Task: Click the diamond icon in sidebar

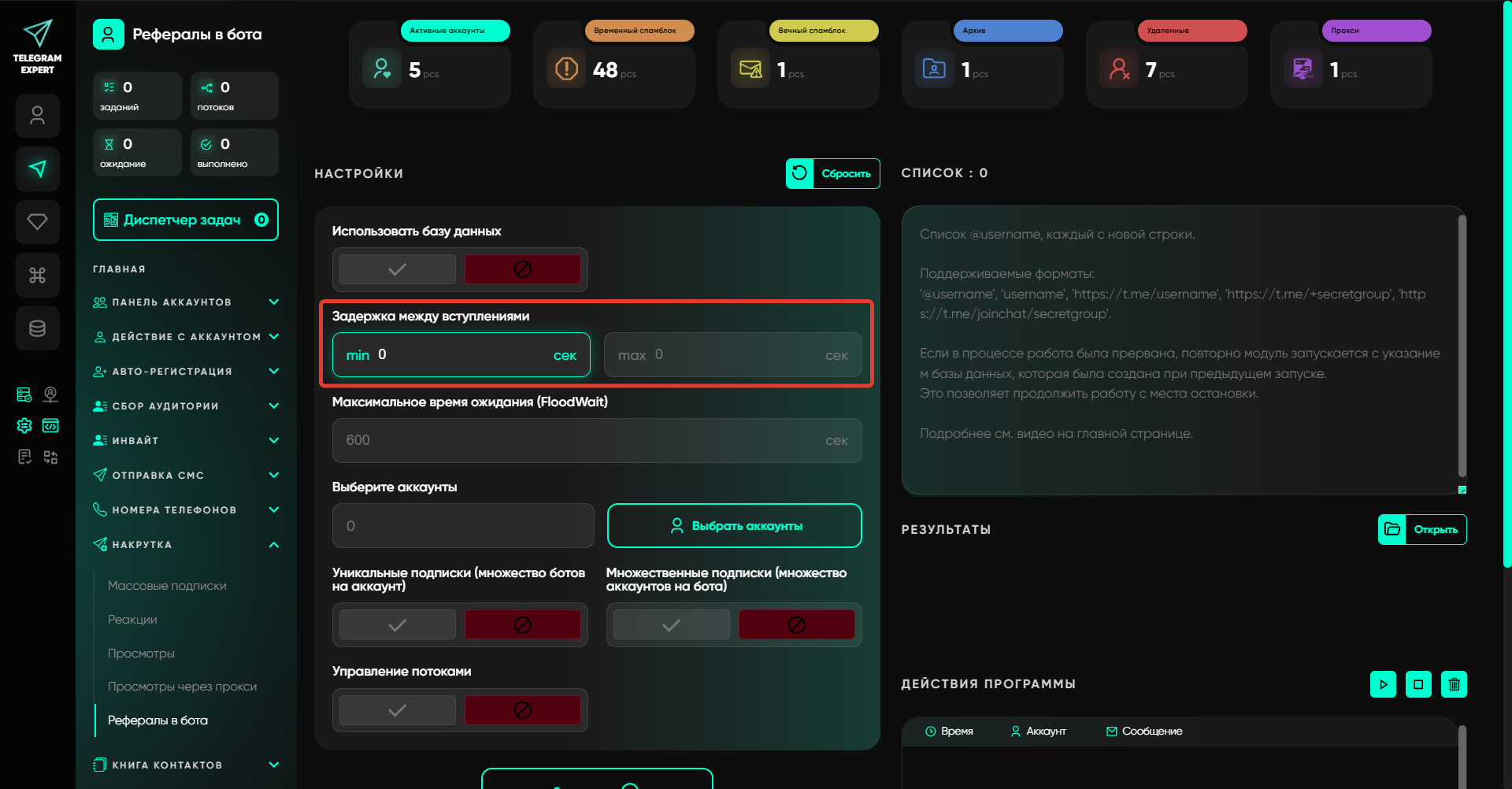Action: (37, 222)
